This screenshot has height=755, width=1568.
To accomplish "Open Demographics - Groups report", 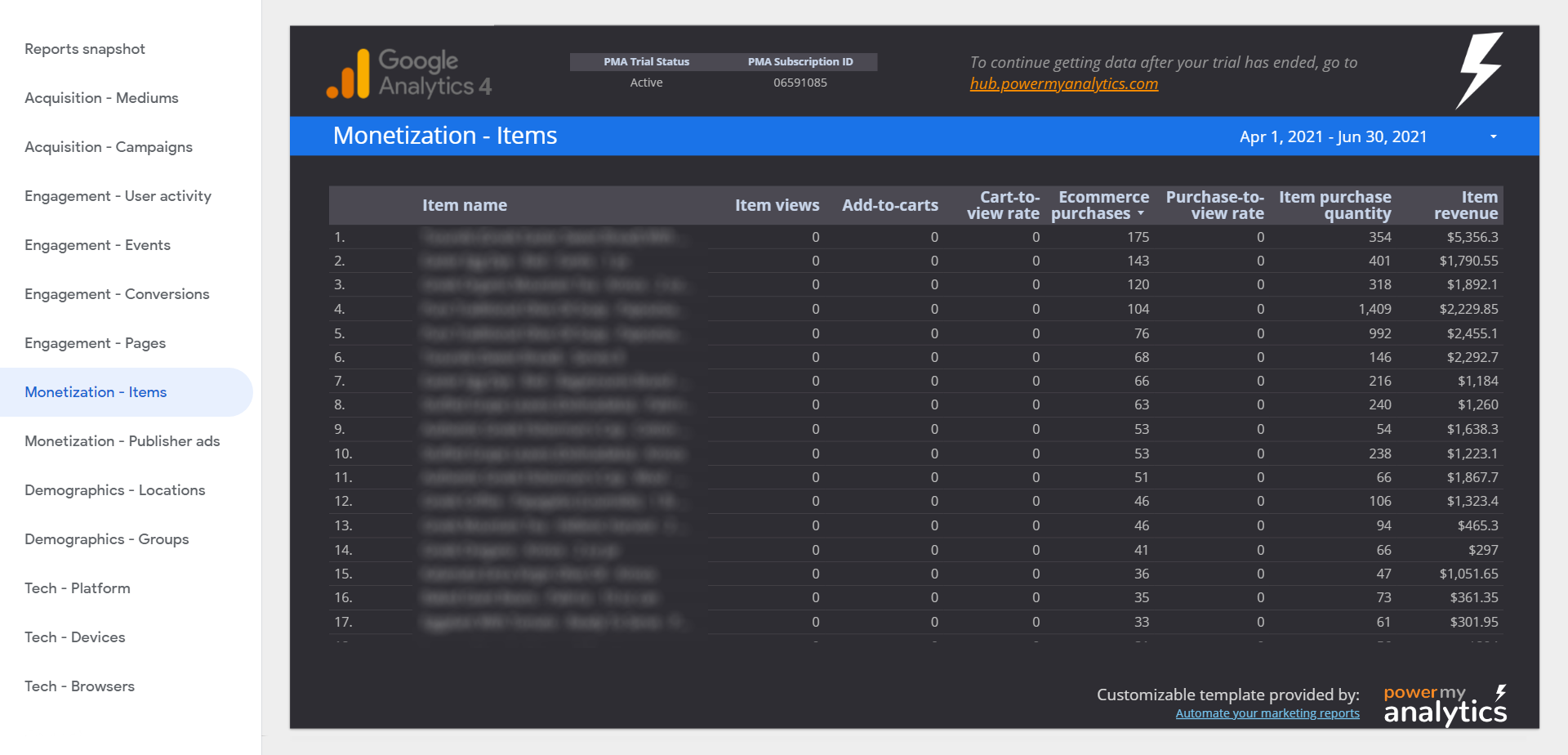I will (106, 539).
